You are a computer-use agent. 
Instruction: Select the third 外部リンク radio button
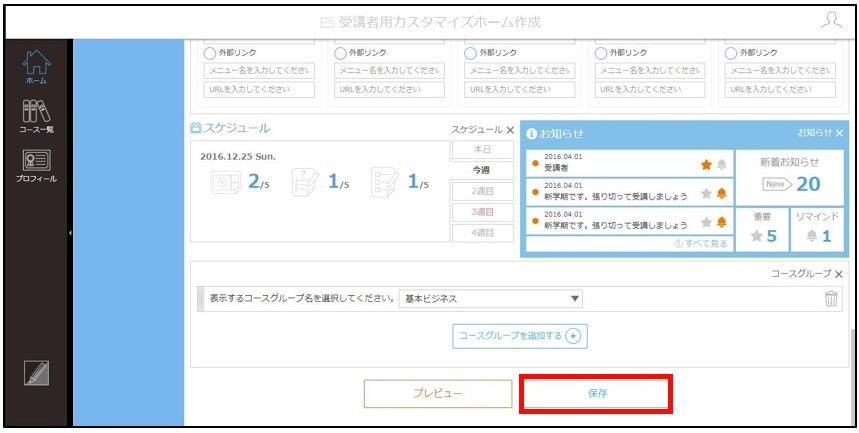click(x=470, y=53)
